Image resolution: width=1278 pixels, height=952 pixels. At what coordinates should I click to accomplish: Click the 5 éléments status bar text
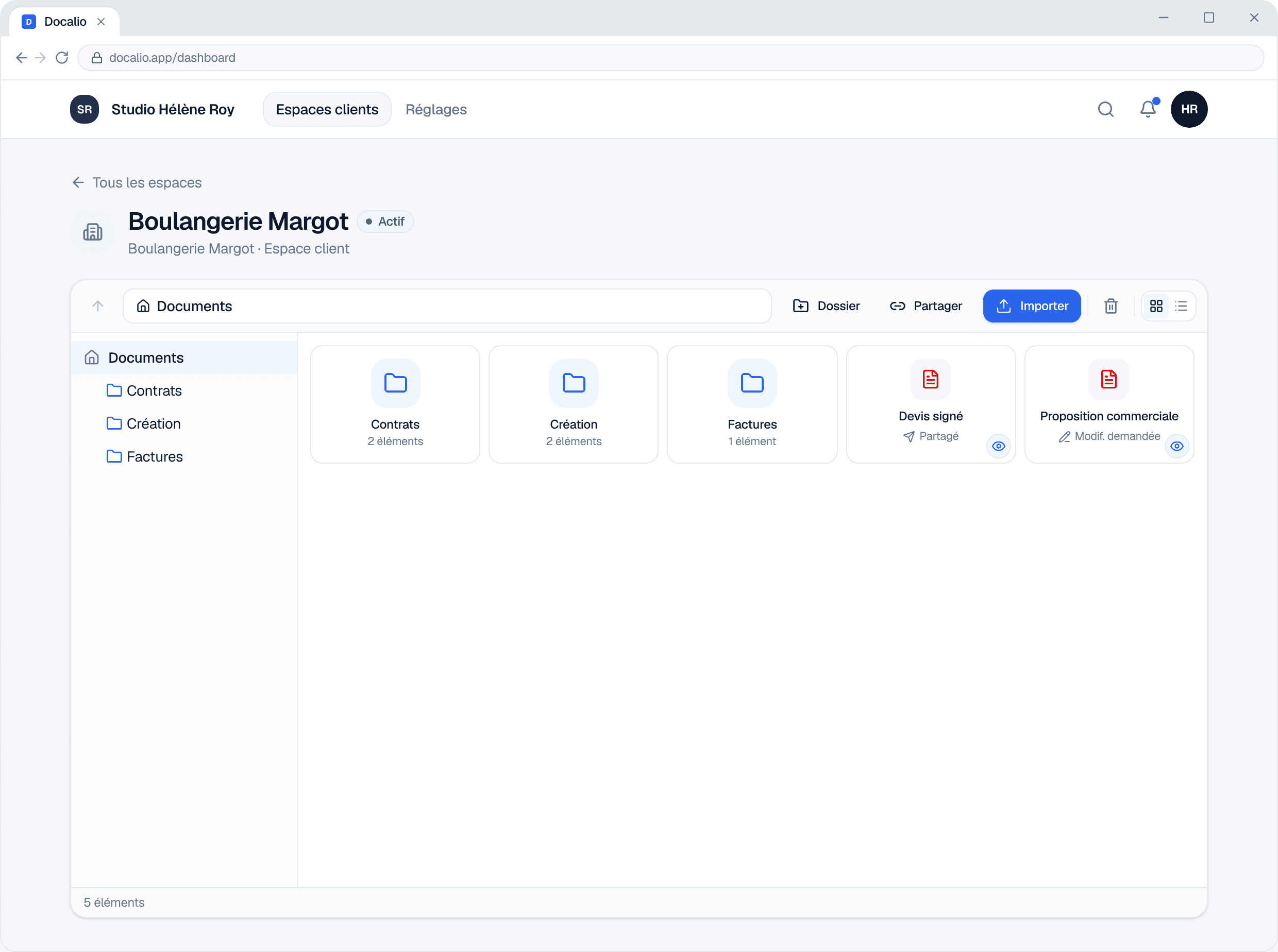(114, 903)
